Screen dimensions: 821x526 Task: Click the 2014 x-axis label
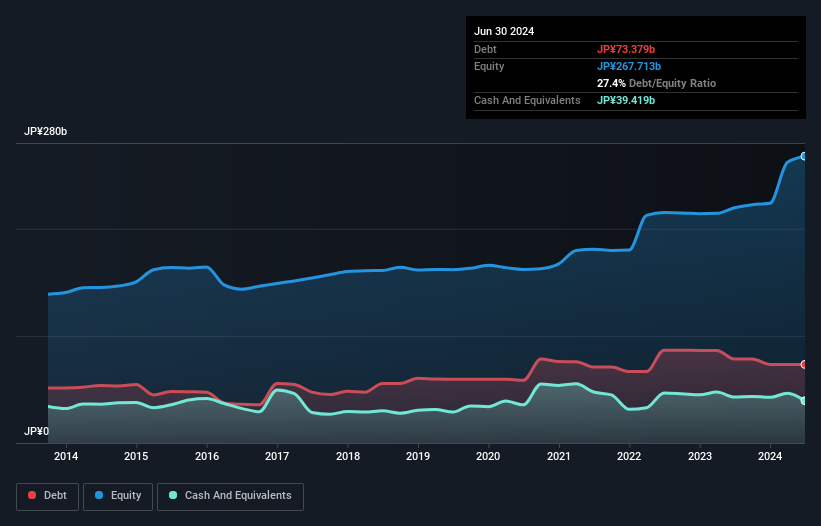[66, 456]
